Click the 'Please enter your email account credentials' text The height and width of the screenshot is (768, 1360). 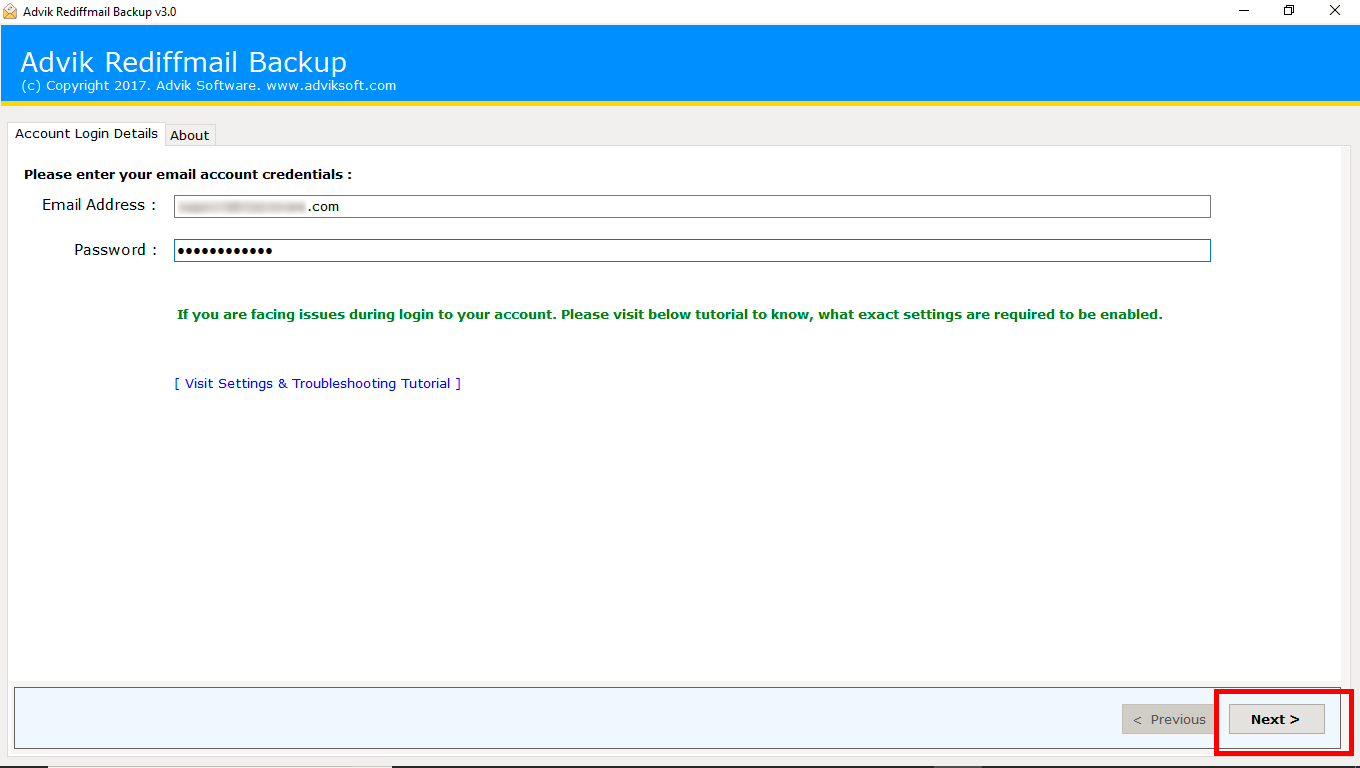(188, 174)
